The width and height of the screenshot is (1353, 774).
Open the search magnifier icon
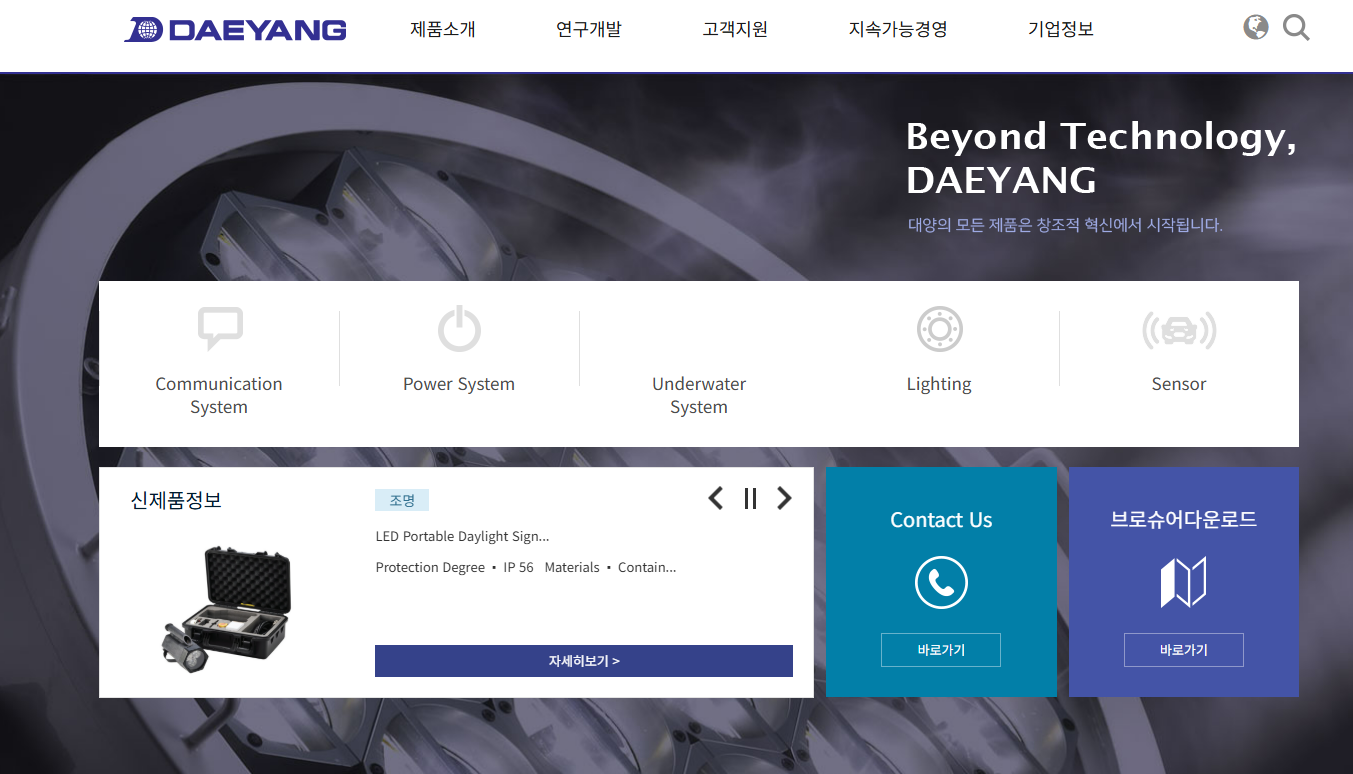(1296, 27)
